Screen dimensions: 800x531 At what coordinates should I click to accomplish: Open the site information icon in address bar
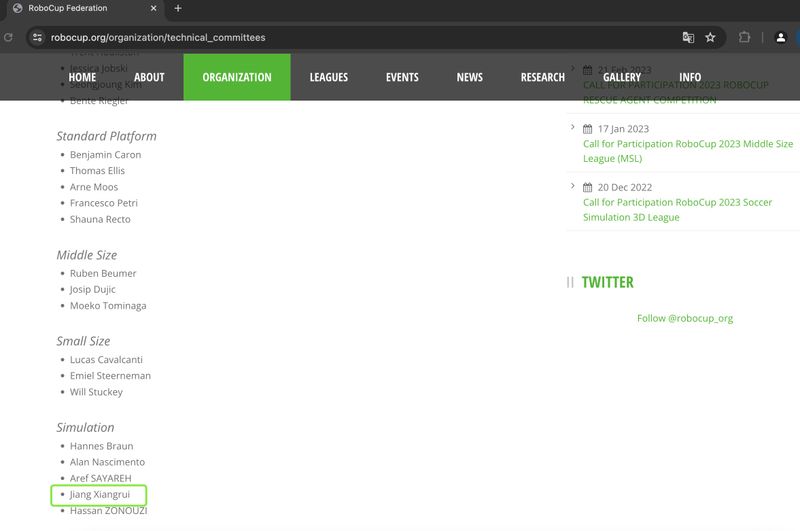pos(37,37)
